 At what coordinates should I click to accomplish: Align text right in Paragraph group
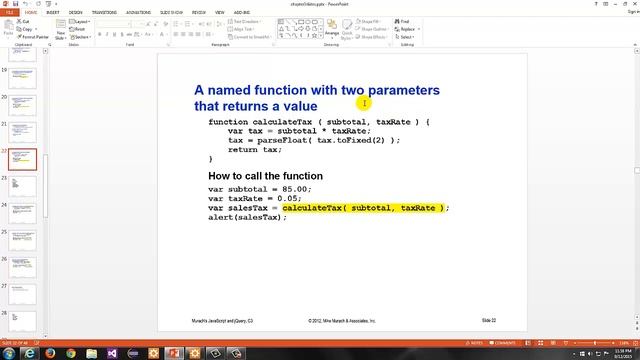pos(191,35)
